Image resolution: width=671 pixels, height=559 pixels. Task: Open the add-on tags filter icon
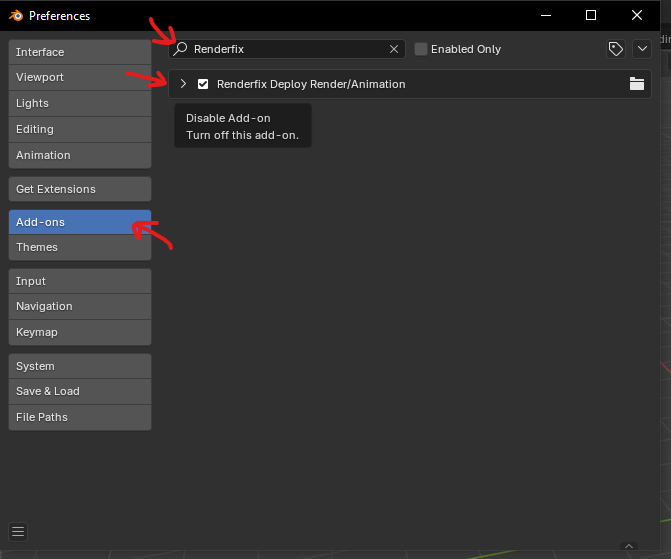pos(616,49)
